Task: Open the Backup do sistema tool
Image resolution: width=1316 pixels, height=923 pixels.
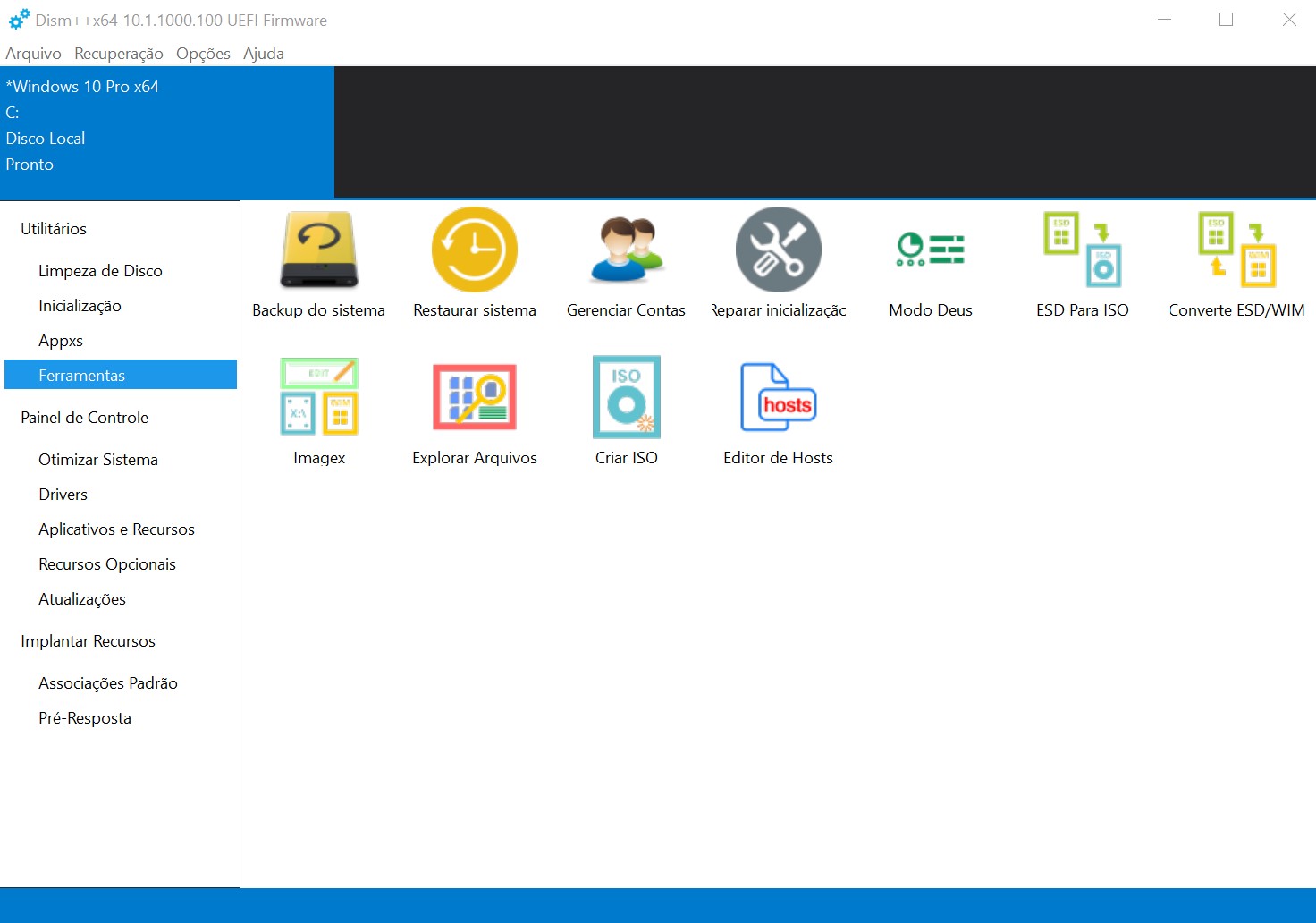Action: coord(319,250)
